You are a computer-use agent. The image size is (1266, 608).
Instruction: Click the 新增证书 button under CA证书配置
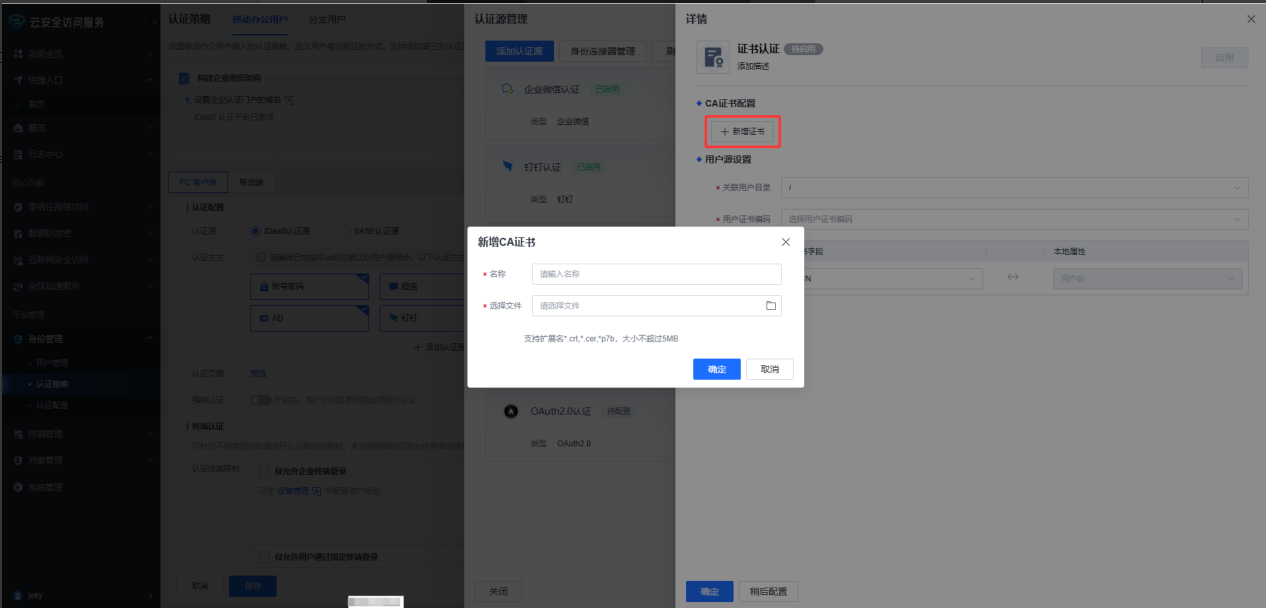click(x=742, y=131)
